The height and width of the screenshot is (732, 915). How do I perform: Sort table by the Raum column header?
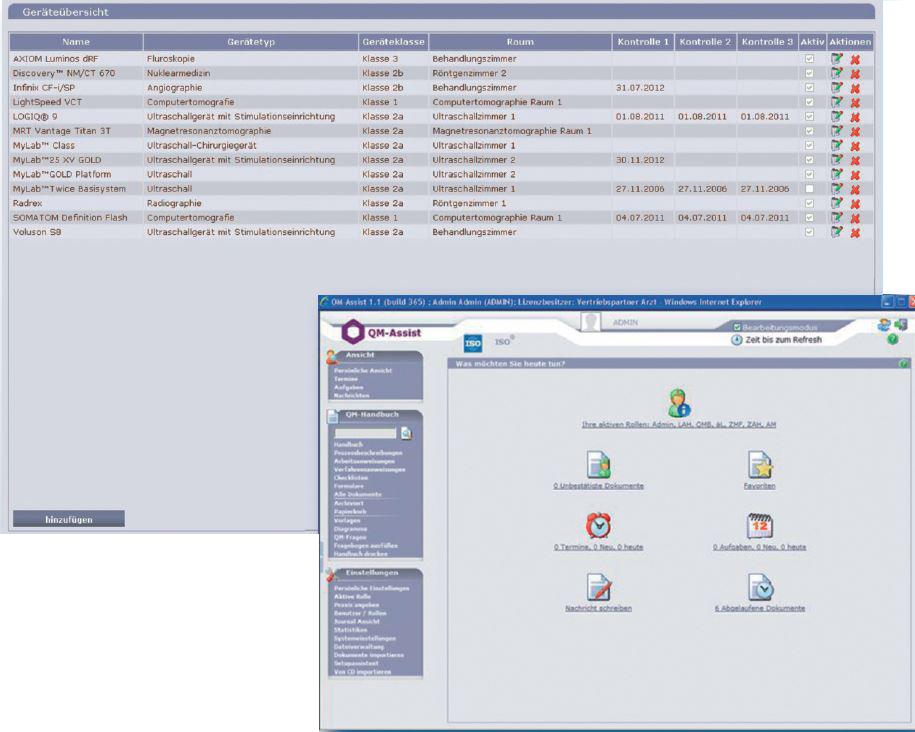tap(520, 42)
